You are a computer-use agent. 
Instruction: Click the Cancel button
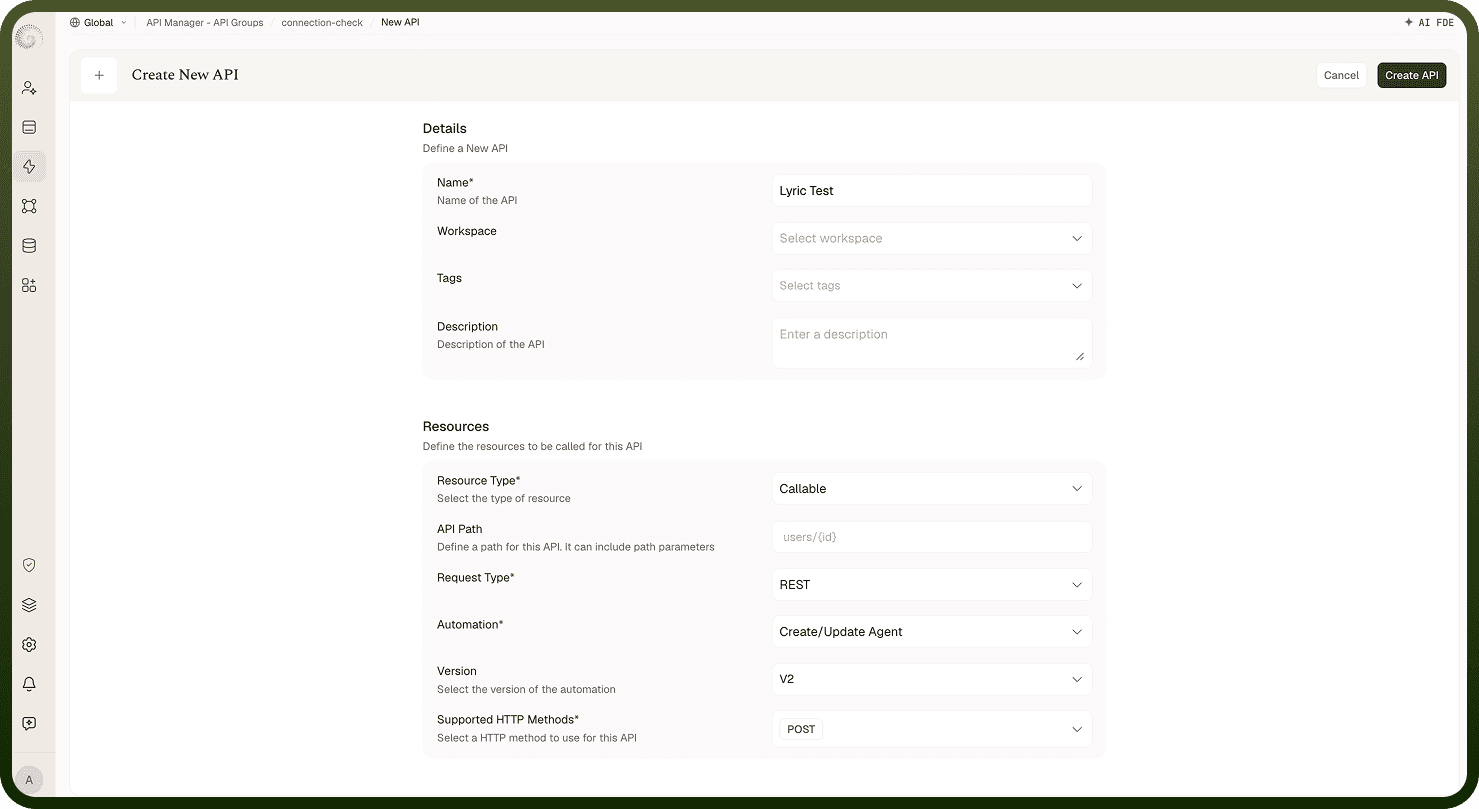tap(1341, 75)
